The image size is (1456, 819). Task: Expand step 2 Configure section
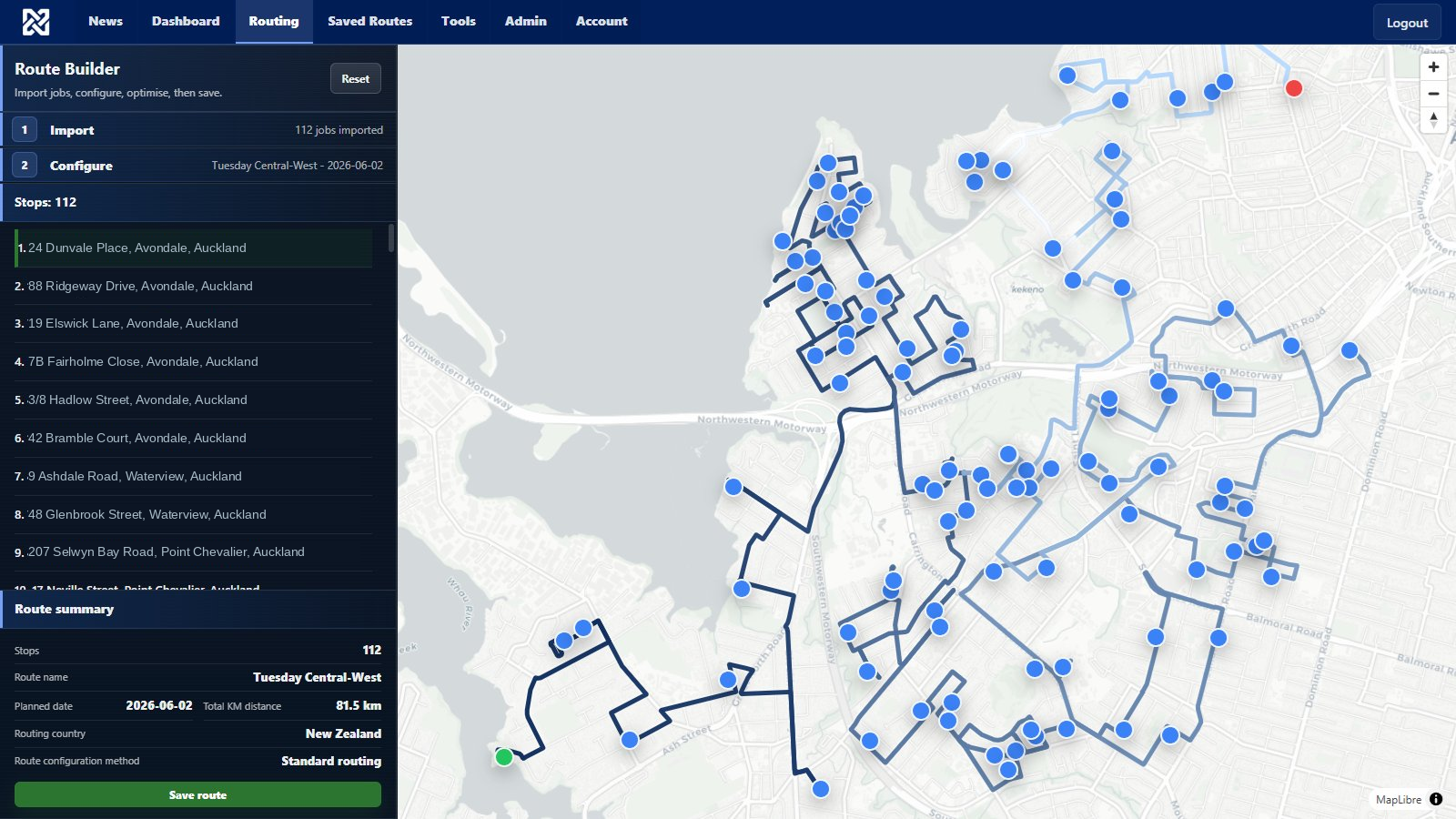(x=198, y=166)
